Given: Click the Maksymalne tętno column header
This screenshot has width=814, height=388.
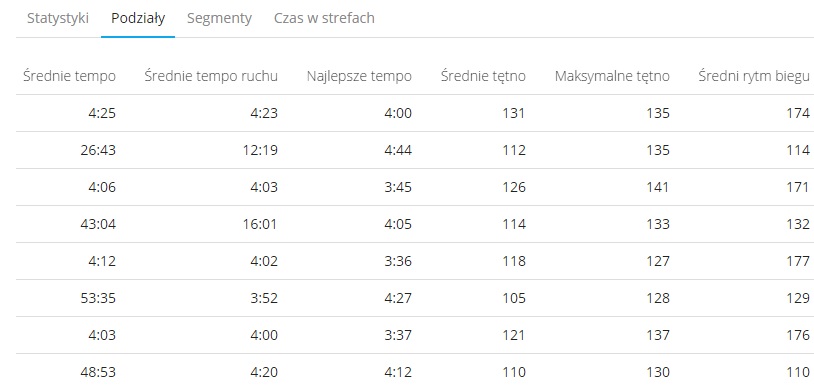Looking at the screenshot, I should tap(612, 76).
